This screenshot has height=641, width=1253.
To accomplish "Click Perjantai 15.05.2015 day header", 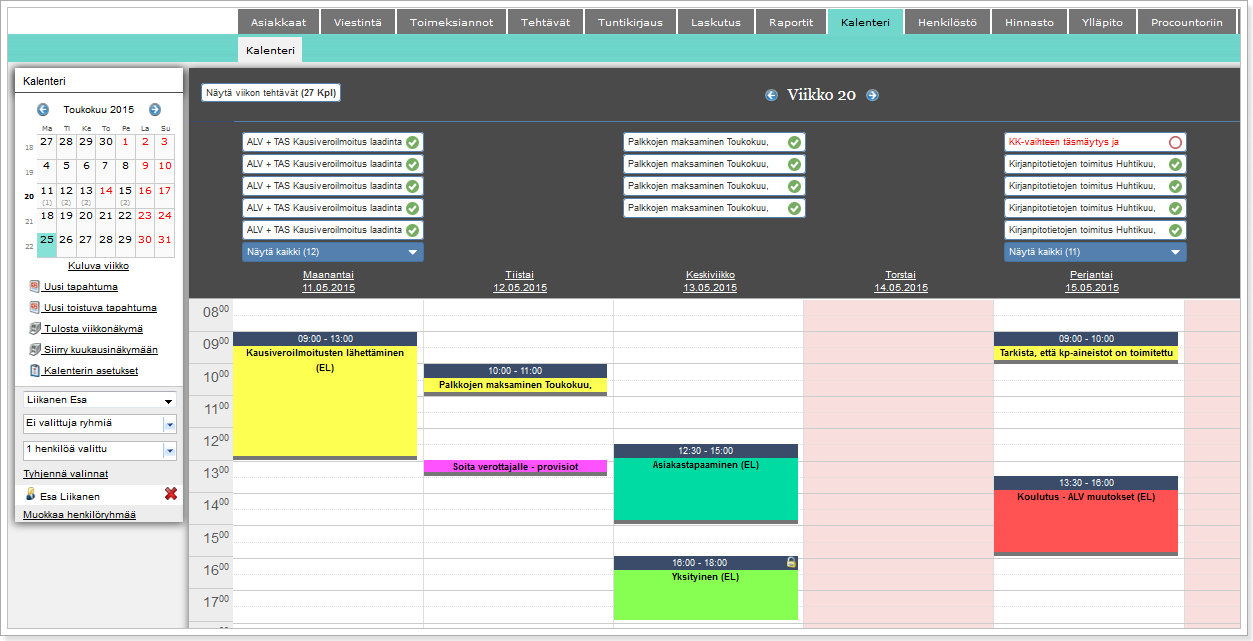I will coord(1091,281).
